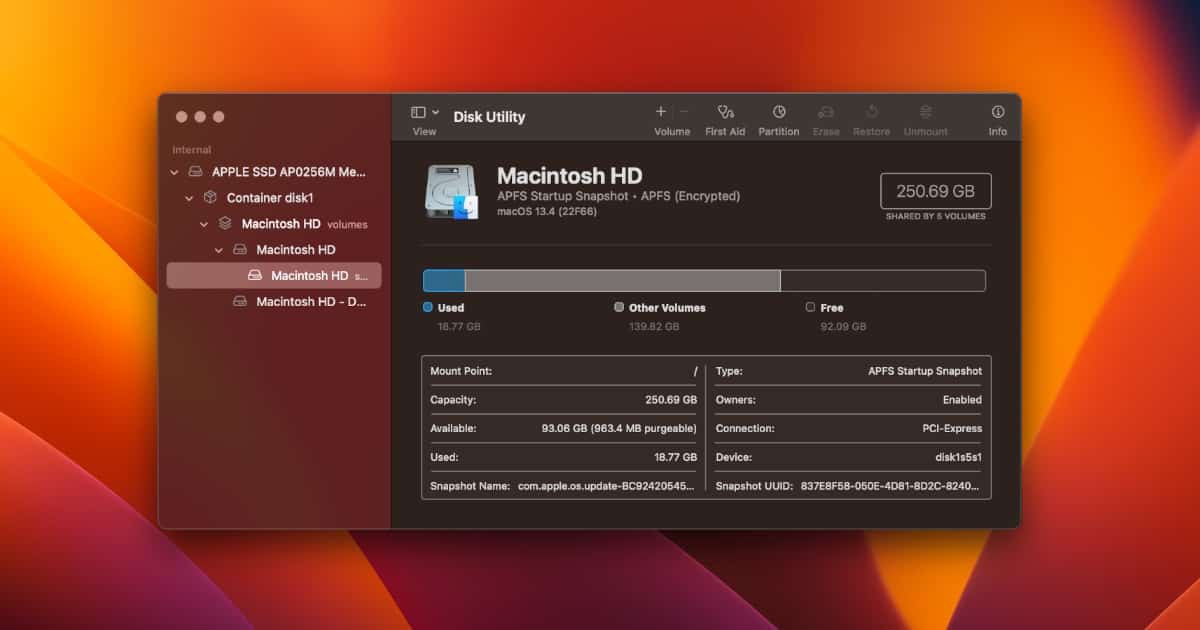Collapse the Macintosh HD volumes group

click(204, 224)
